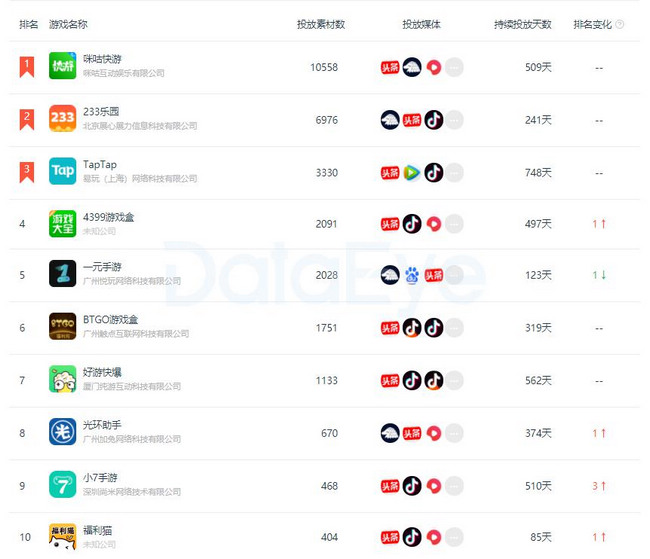Image resolution: width=650 pixels, height=559 pixels.
Task: Select the TapTap teal app icon
Action: pos(63,171)
